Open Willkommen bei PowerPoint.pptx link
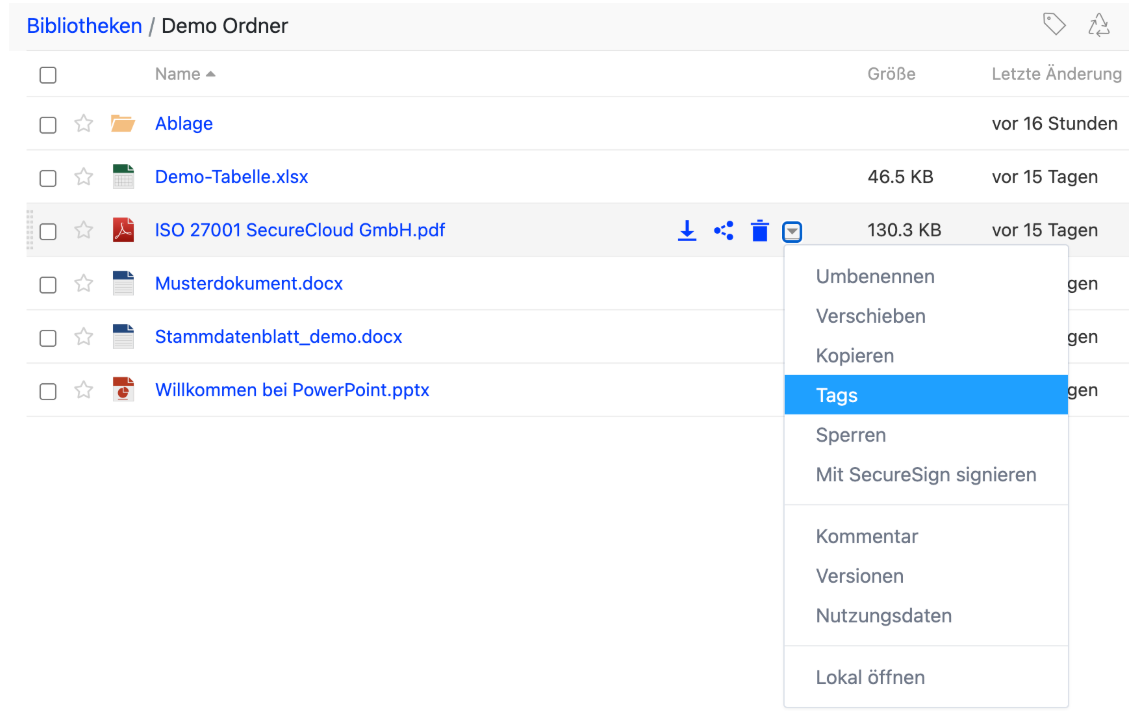 pos(292,390)
